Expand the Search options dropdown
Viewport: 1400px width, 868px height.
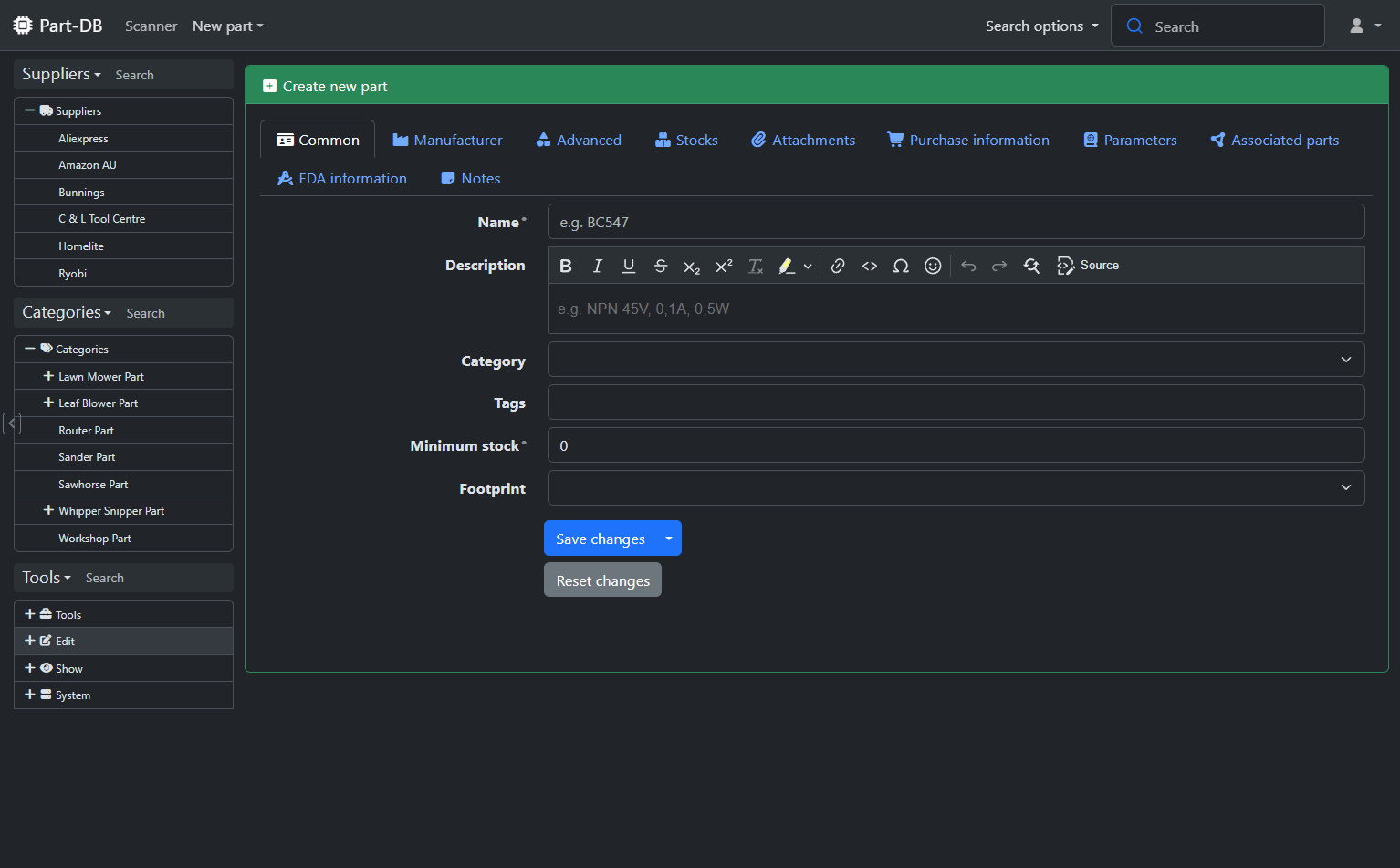pyautogui.click(x=1042, y=26)
